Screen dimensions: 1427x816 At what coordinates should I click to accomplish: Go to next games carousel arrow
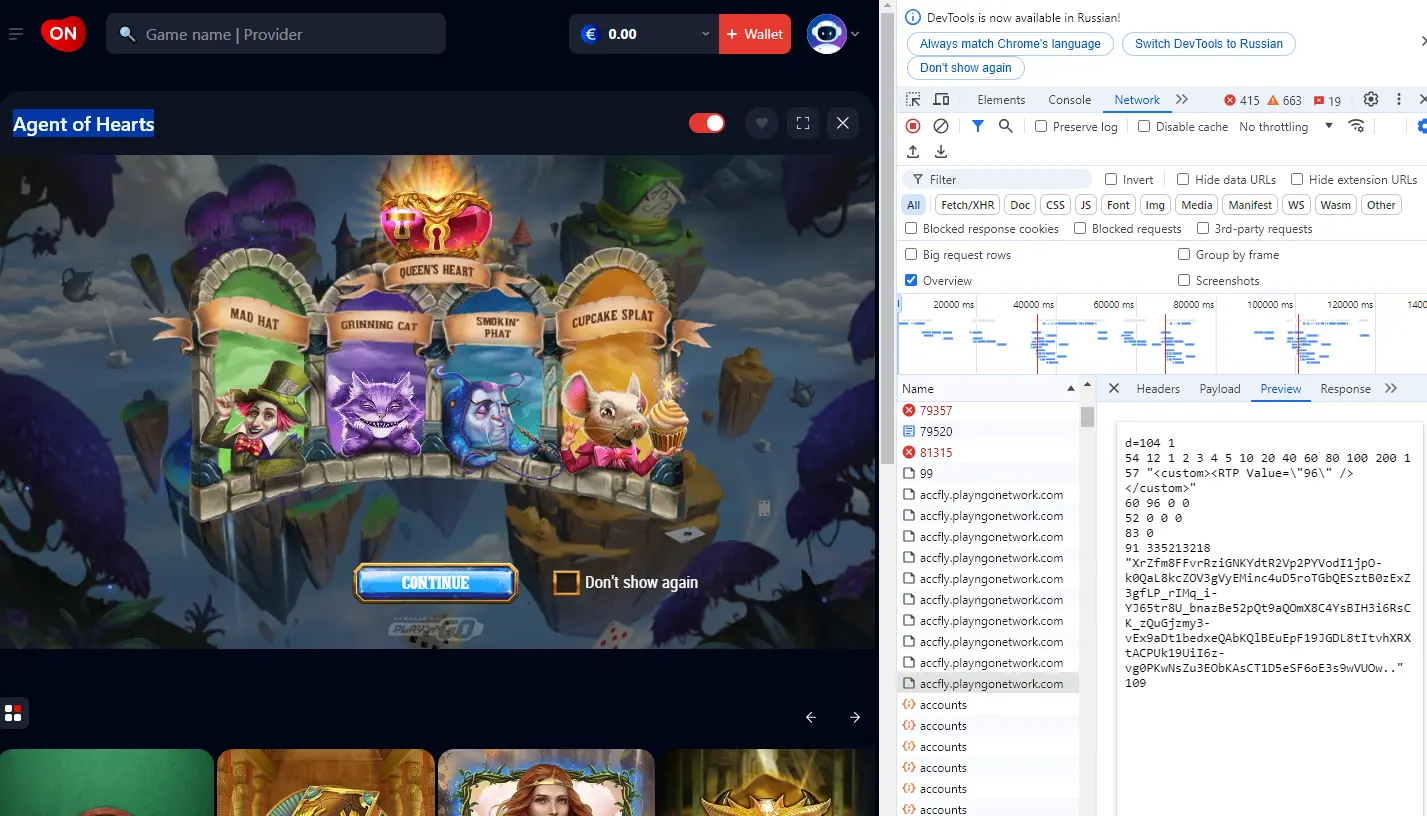click(855, 717)
